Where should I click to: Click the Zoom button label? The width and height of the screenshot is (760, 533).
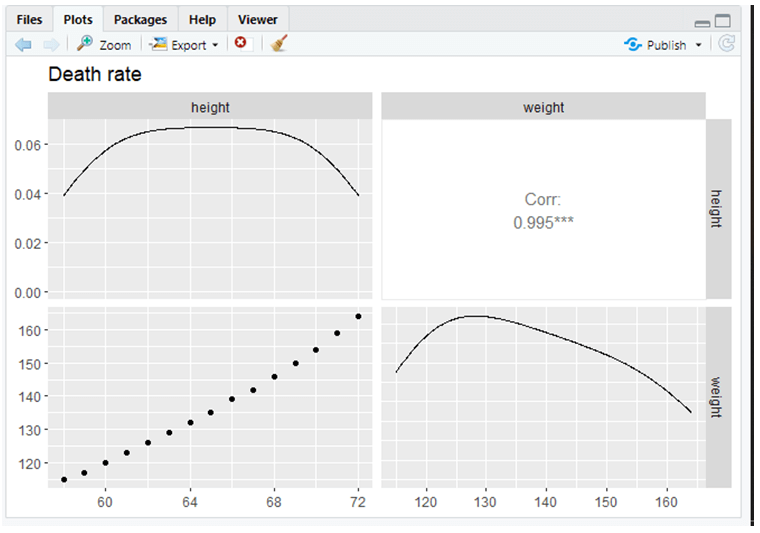[x=115, y=45]
